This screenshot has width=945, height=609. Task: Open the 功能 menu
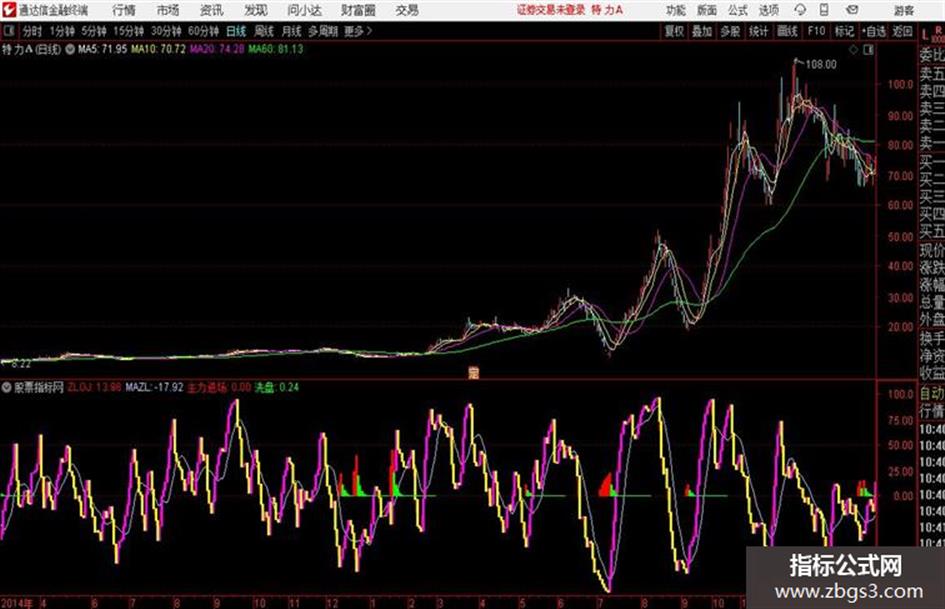[676, 10]
